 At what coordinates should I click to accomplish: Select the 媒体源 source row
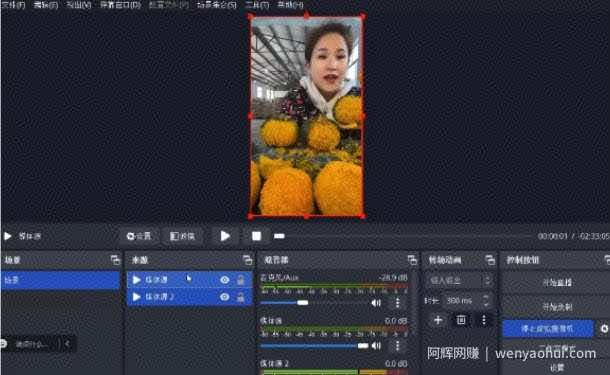[x=189, y=280]
